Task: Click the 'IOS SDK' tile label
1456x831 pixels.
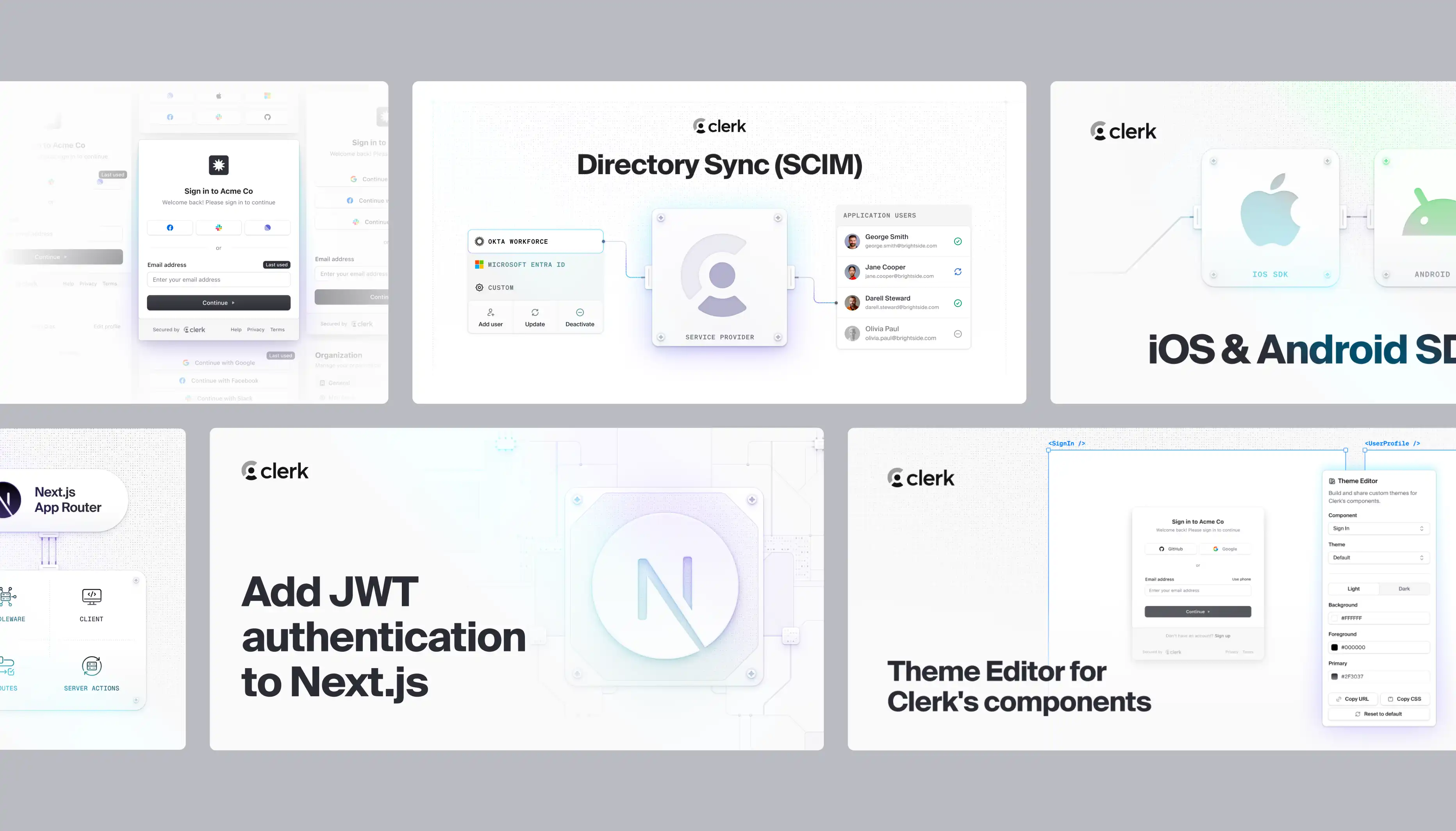Action: [x=1270, y=275]
